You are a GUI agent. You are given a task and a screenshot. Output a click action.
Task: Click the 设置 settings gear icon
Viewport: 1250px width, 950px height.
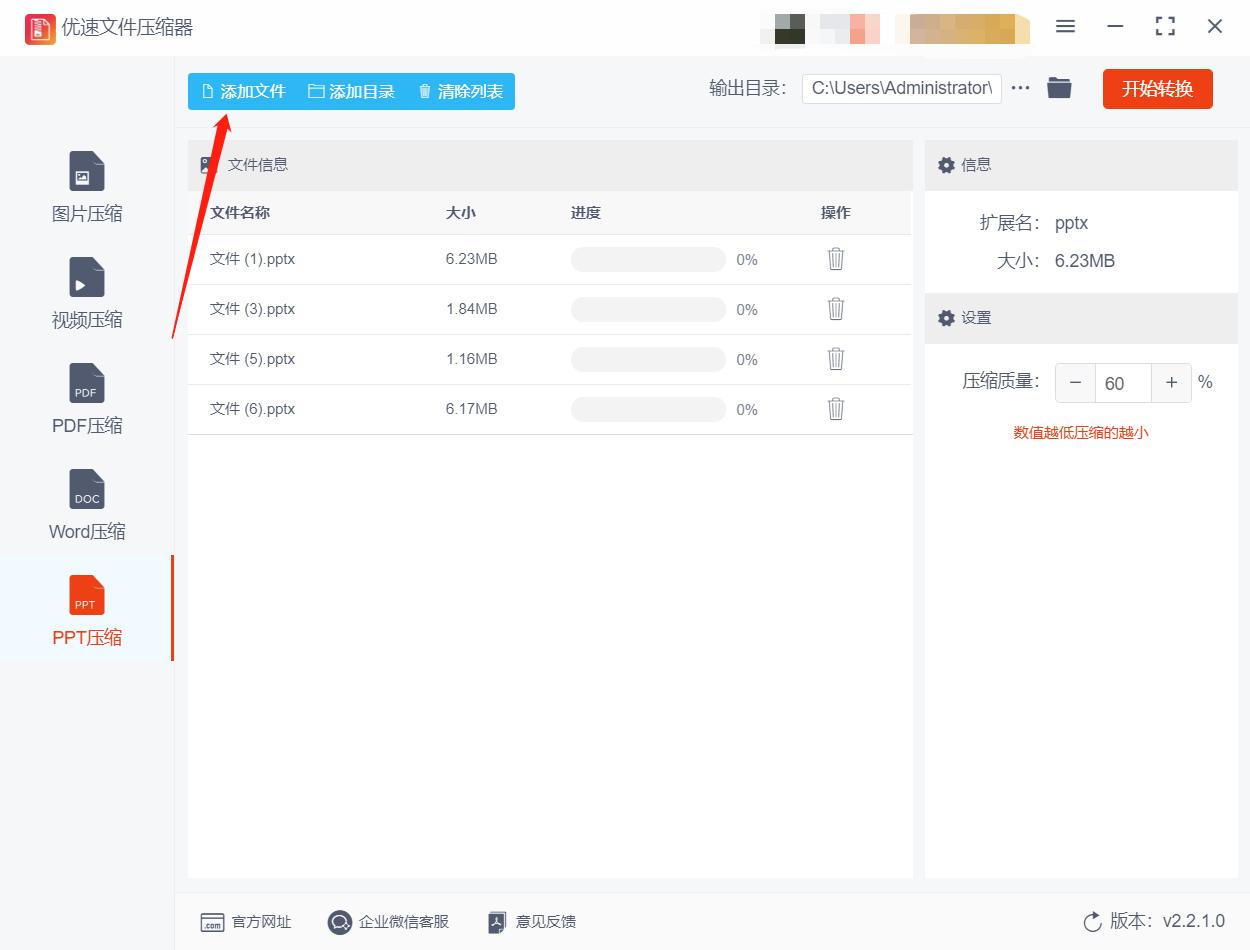(x=946, y=318)
